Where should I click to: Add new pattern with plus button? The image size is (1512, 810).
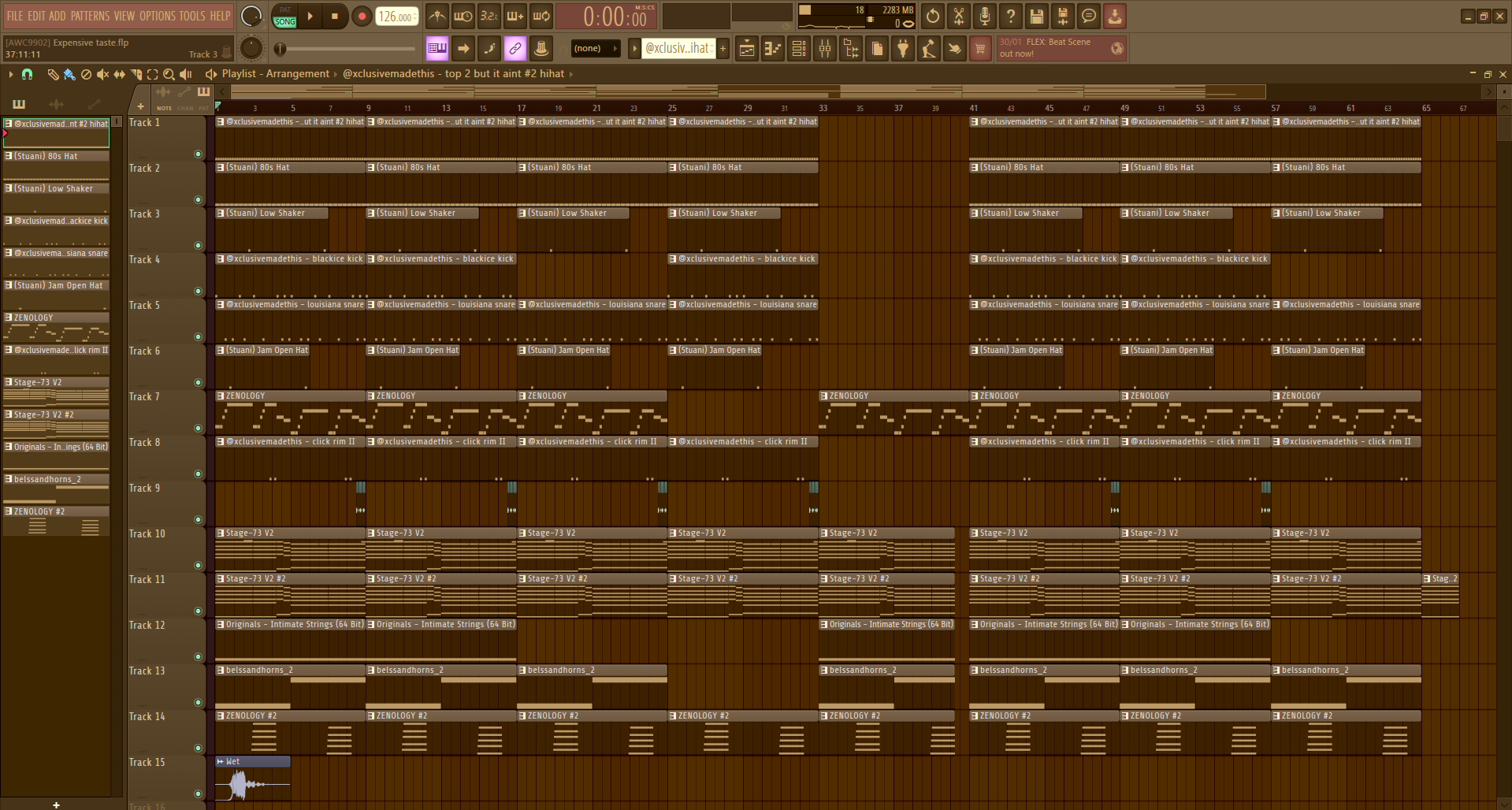click(723, 48)
